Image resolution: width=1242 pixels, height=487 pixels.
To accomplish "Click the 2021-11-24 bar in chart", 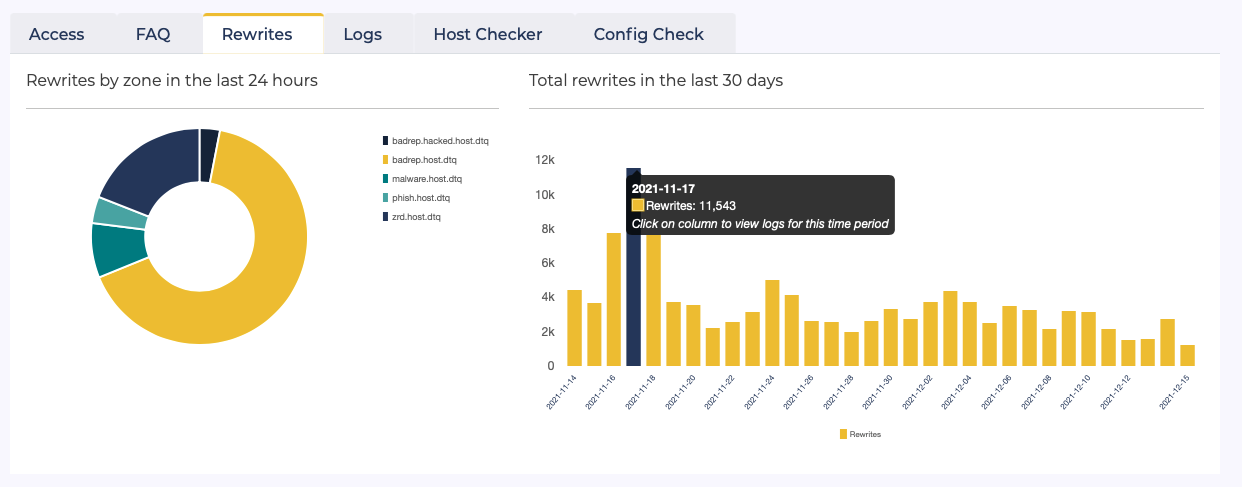I will pyautogui.click(x=772, y=323).
